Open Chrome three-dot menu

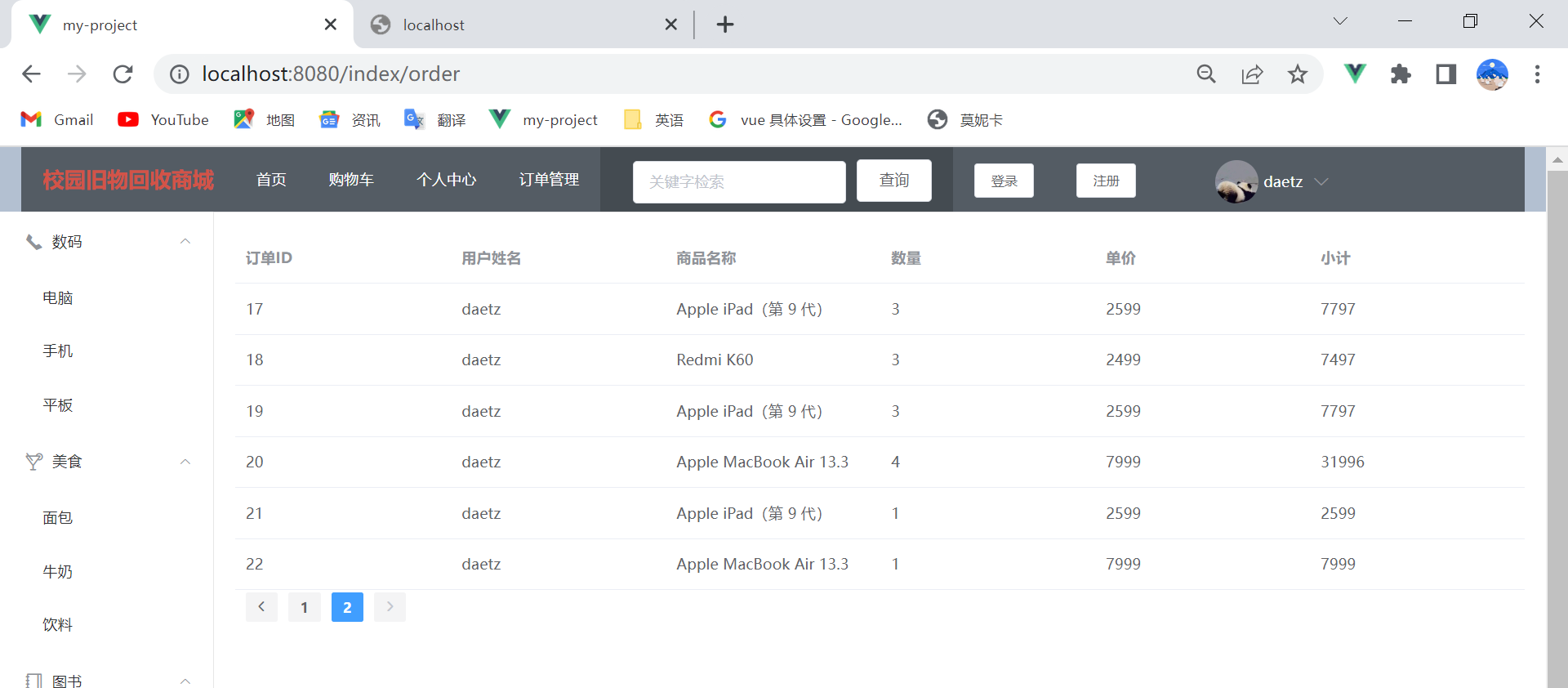pos(1537,74)
